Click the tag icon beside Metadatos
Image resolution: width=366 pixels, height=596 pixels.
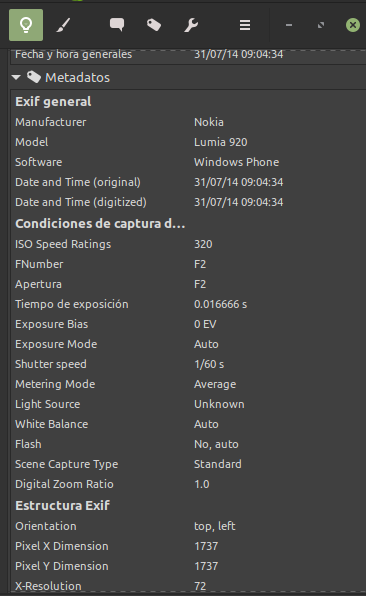pyautogui.click(x=34, y=77)
